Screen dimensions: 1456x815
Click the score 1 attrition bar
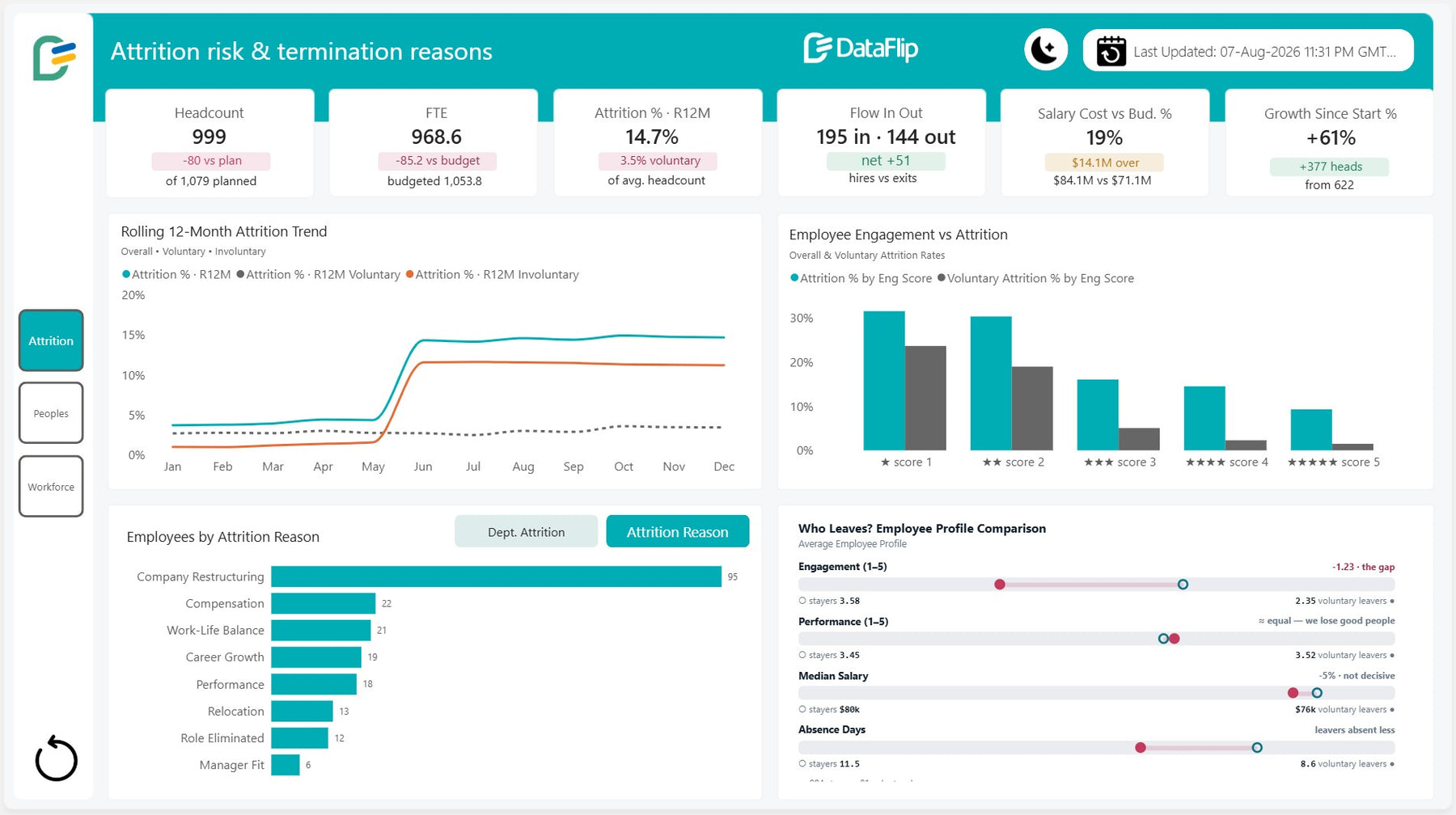pos(883,380)
